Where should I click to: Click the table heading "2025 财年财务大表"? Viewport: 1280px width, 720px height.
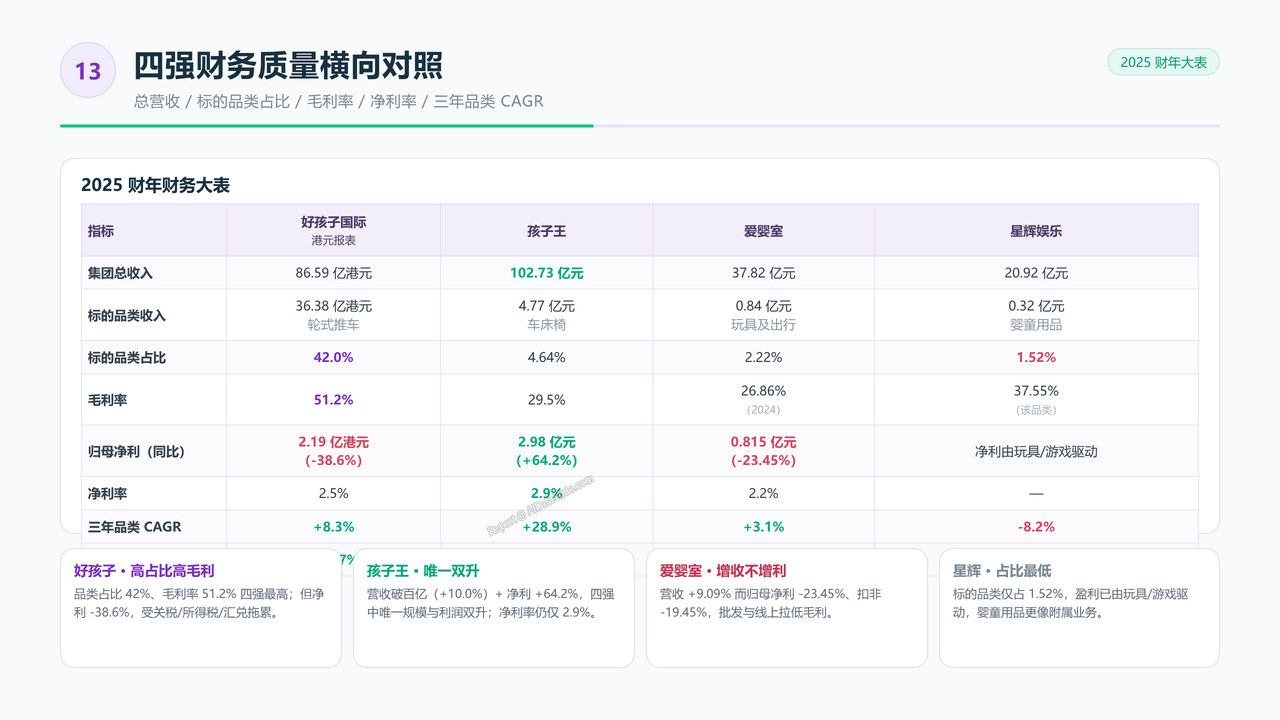pyautogui.click(x=156, y=186)
